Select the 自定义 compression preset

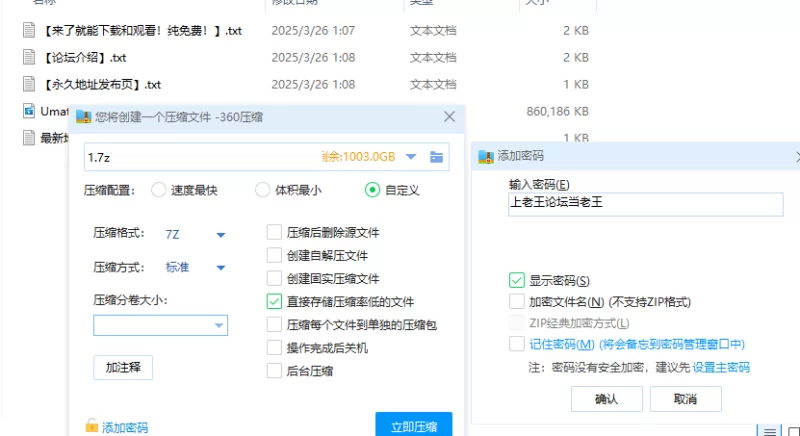tap(372, 190)
